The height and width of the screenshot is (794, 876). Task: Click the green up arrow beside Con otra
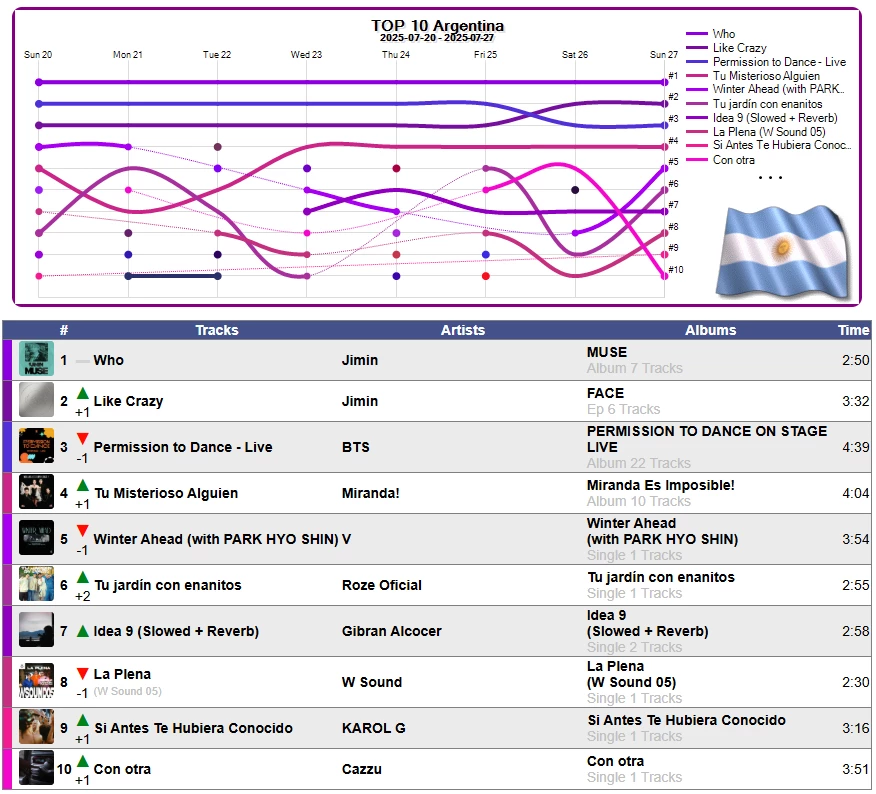[x=83, y=761]
